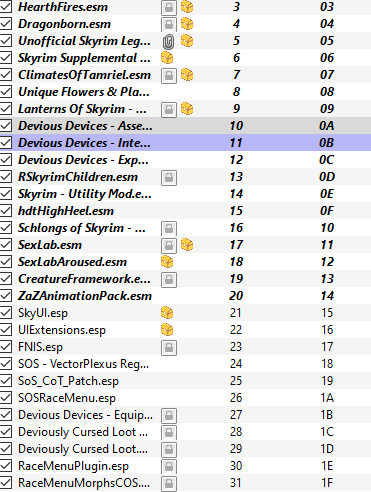Click the lock icon for Devious Devices - Equip...

click(169, 415)
